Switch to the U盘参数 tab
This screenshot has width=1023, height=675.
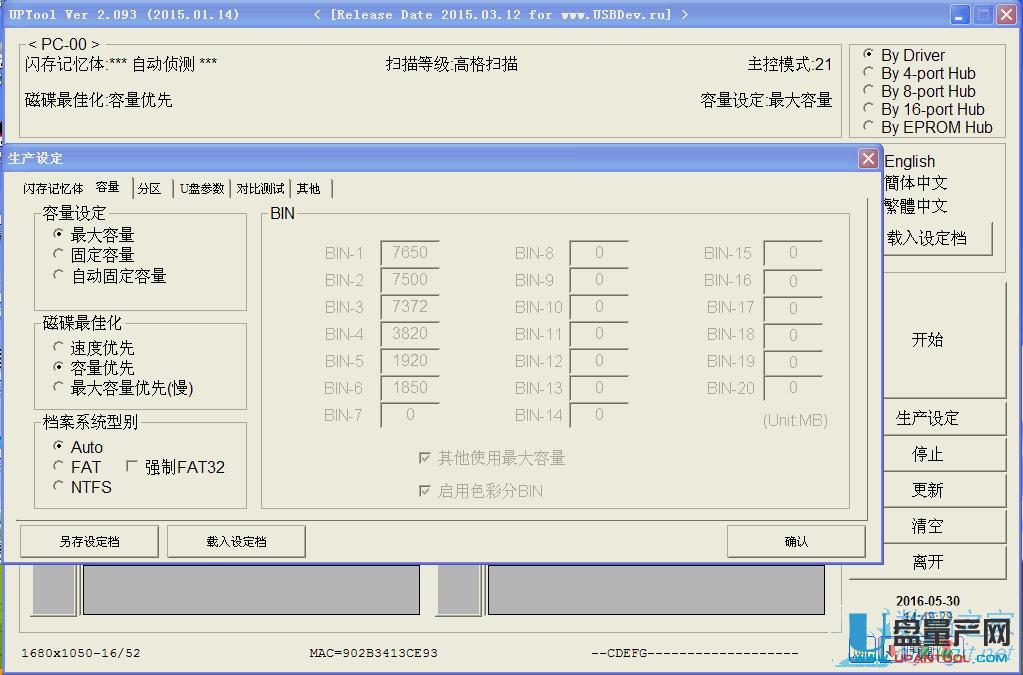click(202, 187)
